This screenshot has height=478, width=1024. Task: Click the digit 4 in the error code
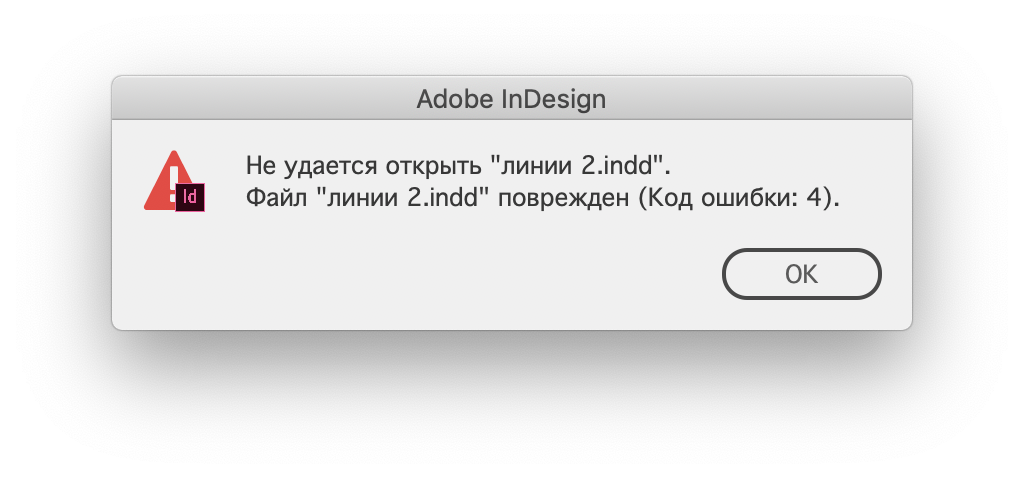click(x=813, y=198)
